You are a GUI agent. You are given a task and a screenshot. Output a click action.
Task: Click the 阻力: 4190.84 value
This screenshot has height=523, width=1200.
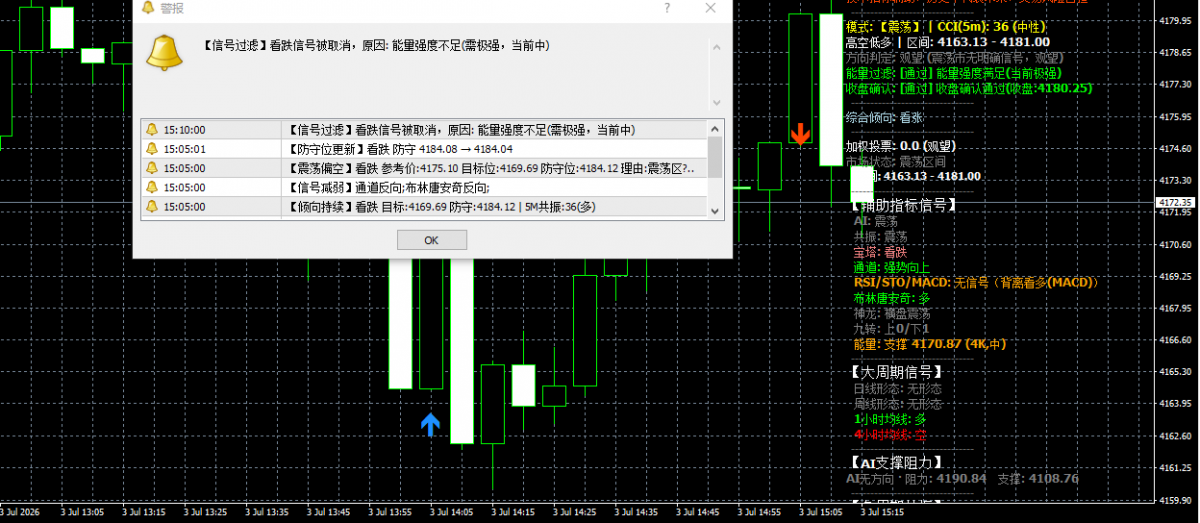(946, 479)
